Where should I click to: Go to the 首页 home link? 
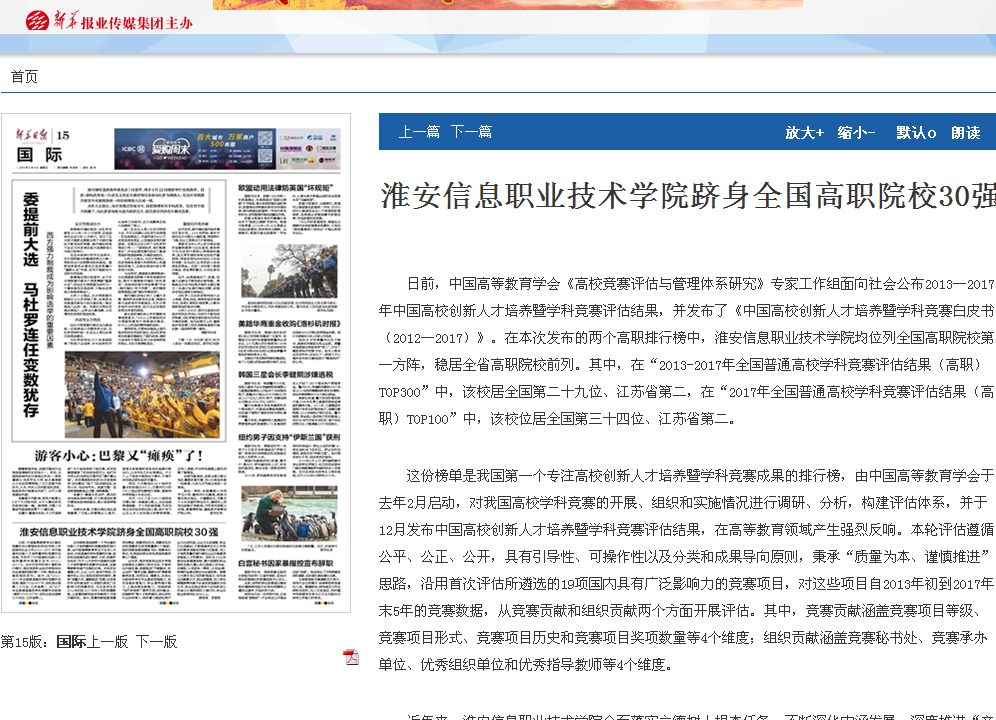(x=24, y=77)
